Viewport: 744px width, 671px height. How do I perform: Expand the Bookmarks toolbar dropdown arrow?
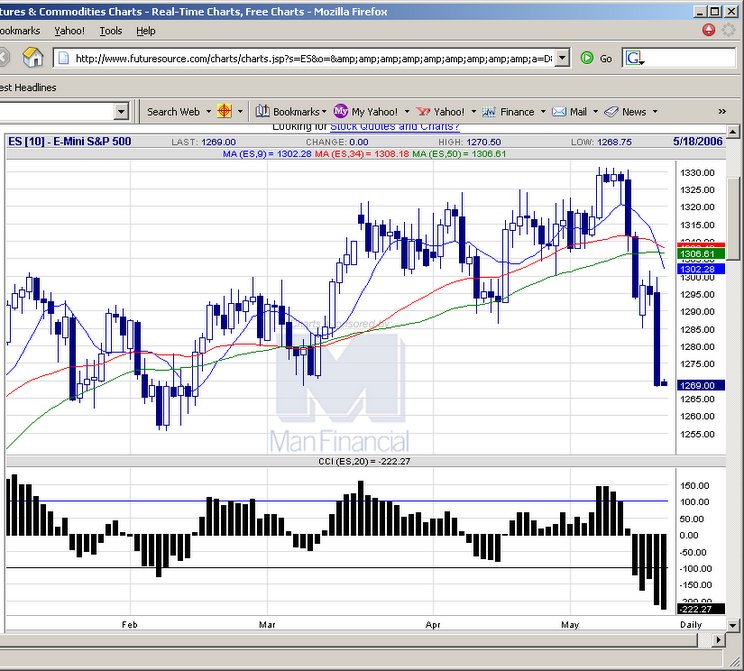[x=324, y=112]
